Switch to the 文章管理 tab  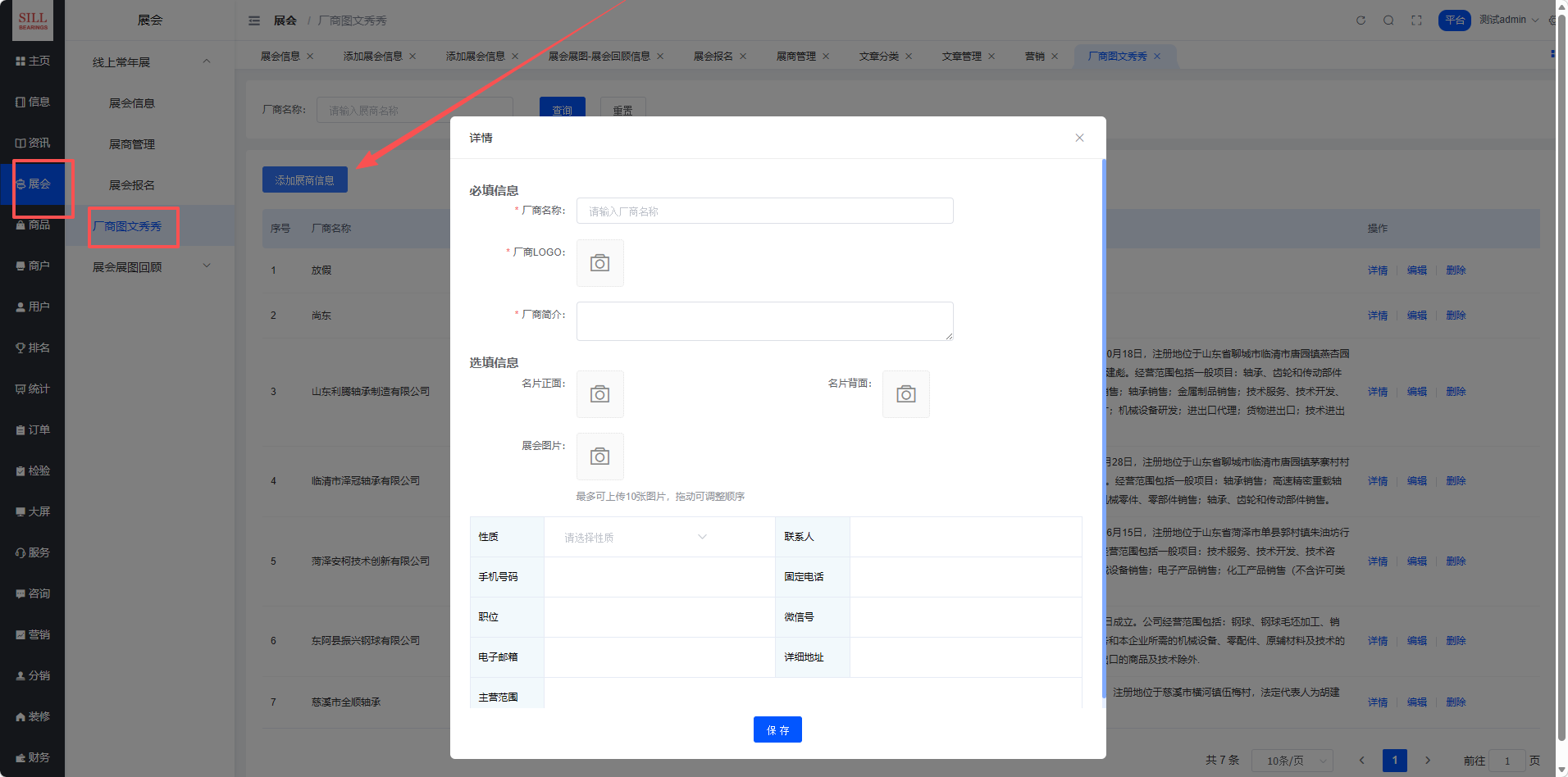pos(961,57)
